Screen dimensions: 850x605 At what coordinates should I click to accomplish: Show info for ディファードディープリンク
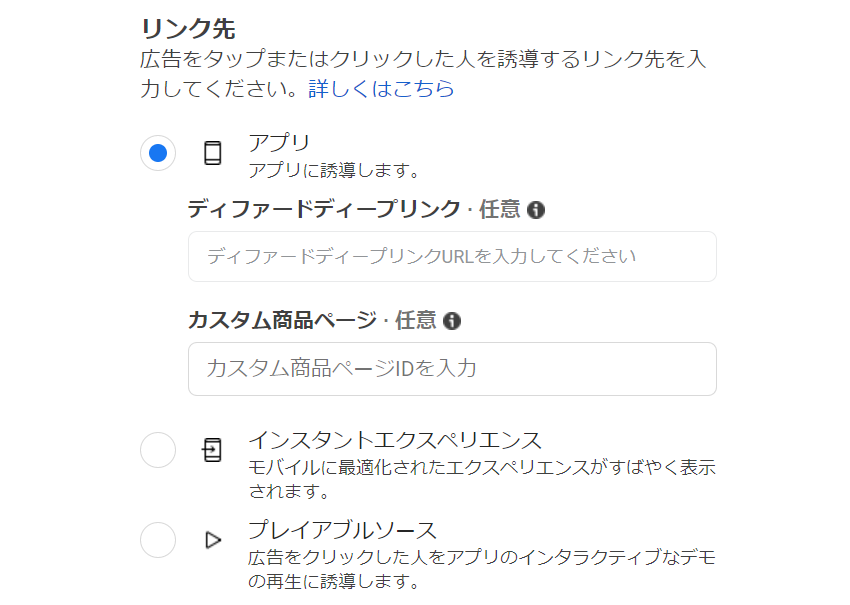click(x=536, y=210)
